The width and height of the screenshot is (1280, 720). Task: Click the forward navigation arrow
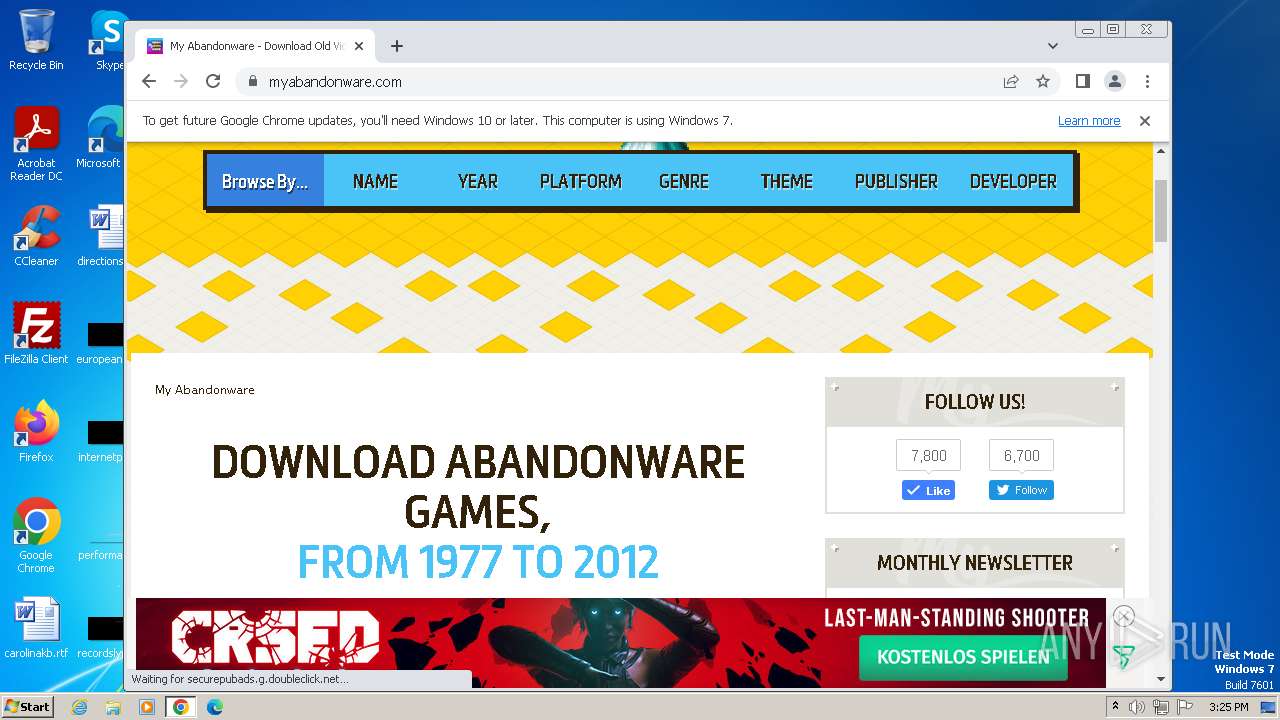[181, 82]
